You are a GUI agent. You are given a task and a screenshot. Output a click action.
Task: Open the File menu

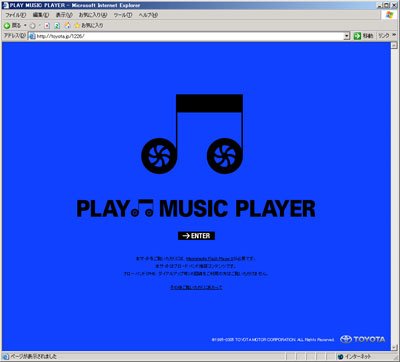(x=15, y=15)
